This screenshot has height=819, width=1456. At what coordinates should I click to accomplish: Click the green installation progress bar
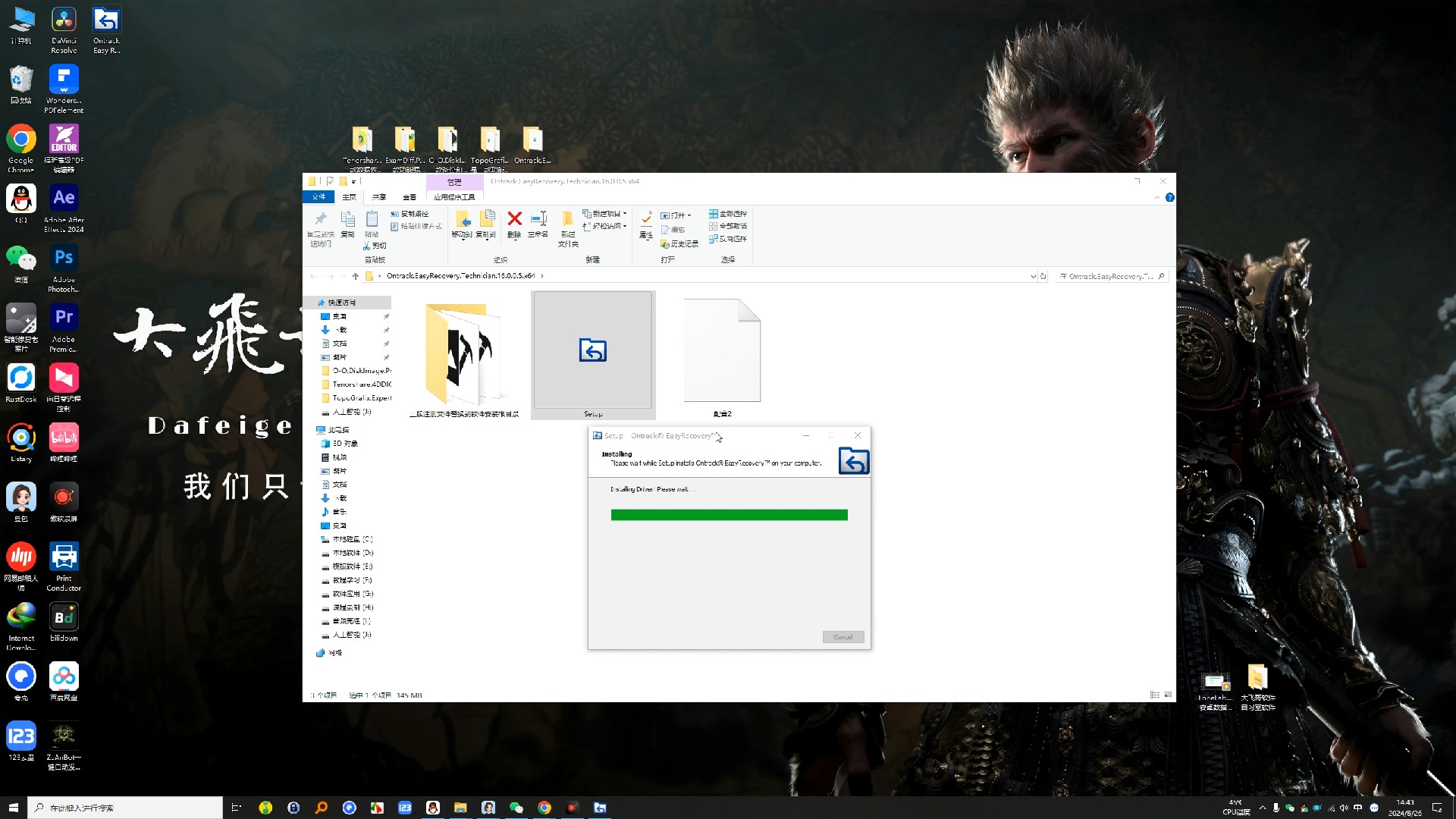click(729, 515)
